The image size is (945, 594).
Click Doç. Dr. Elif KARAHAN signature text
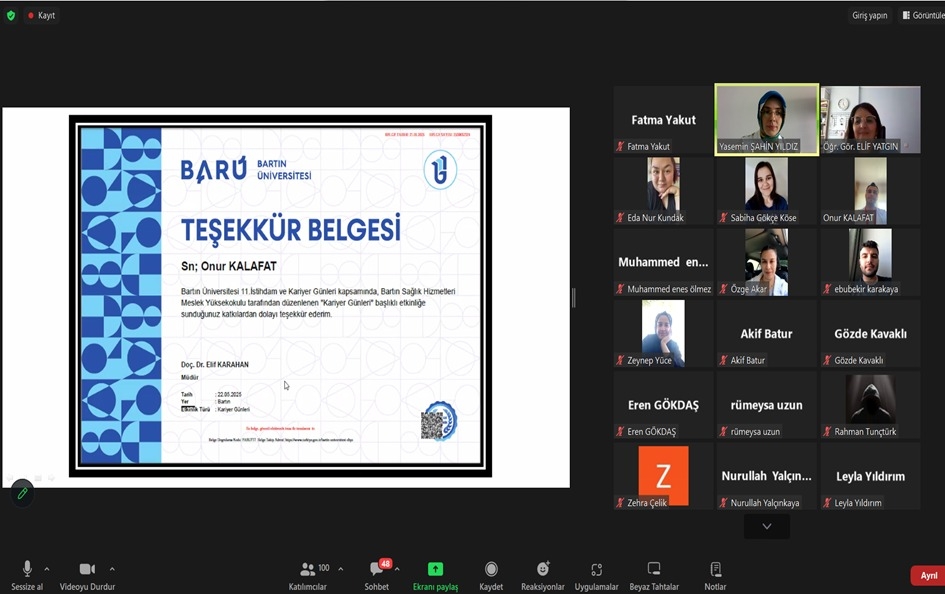point(215,364)
